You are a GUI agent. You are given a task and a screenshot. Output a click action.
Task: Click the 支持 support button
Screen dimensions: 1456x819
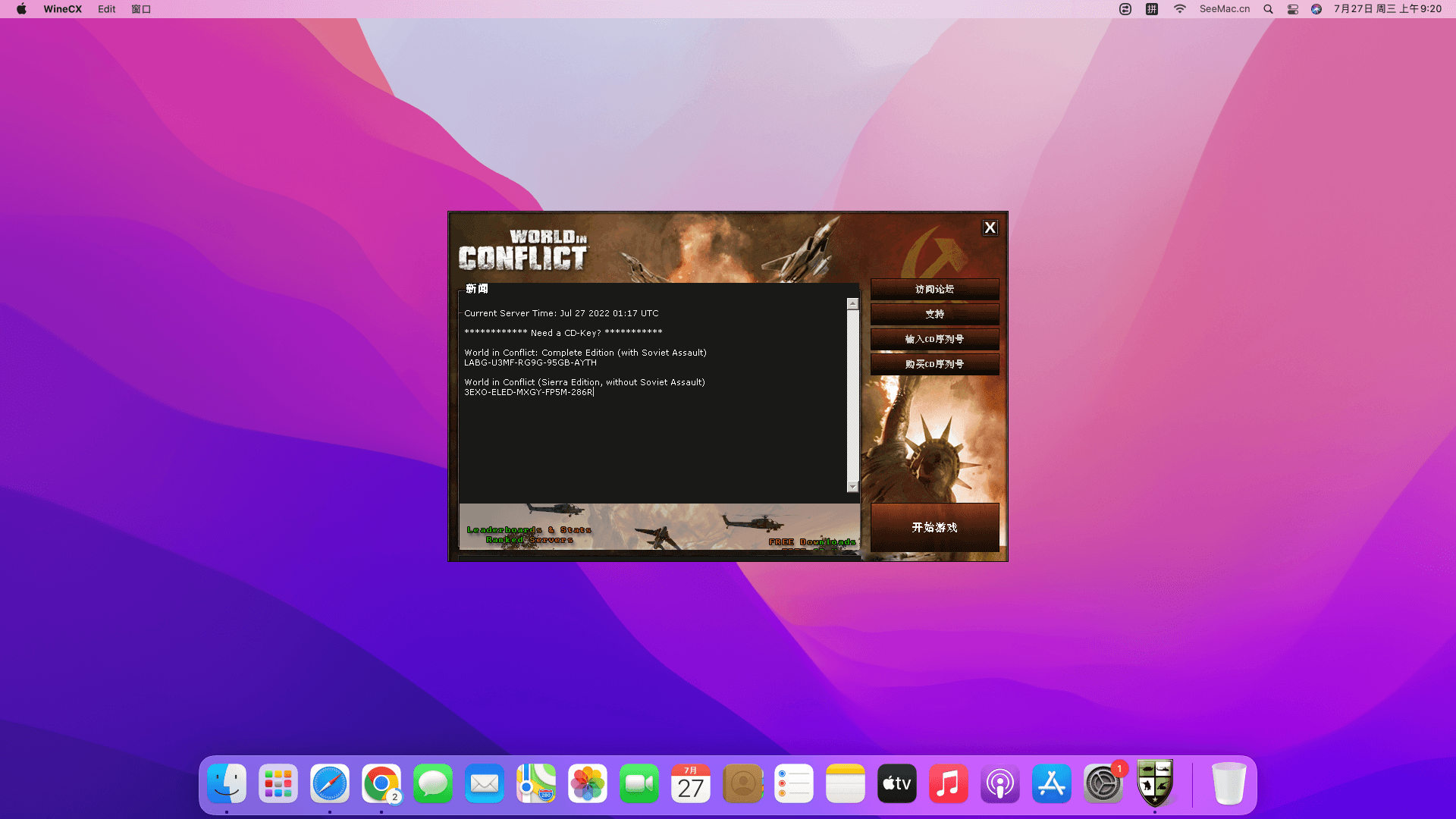[x=934, y=314]
